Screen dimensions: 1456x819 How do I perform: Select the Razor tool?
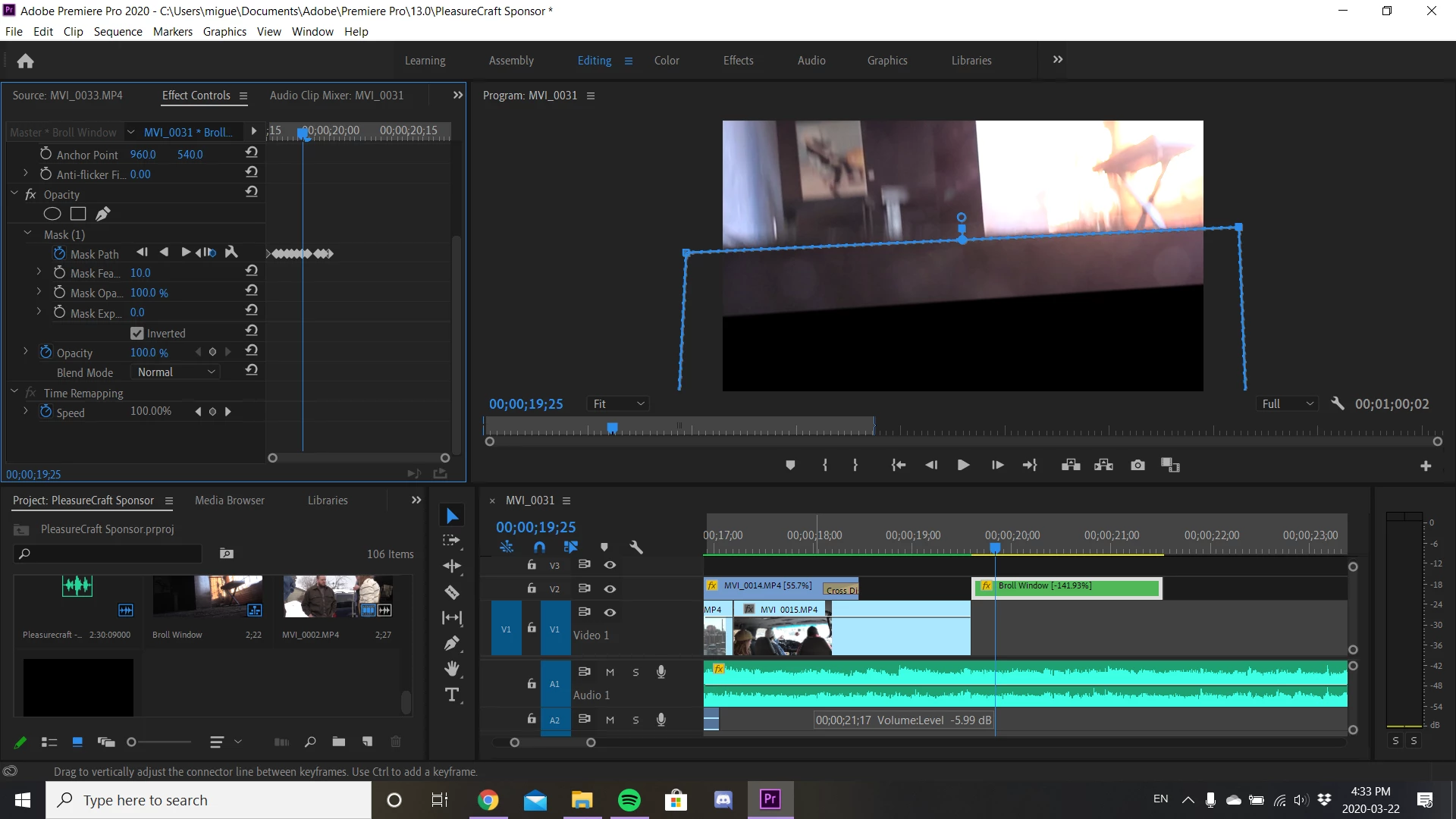coord(452,592)
